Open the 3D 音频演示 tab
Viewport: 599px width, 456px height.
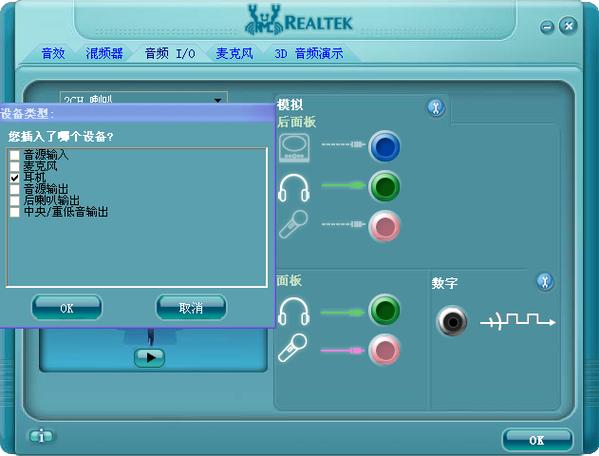(x=309, y=53)
